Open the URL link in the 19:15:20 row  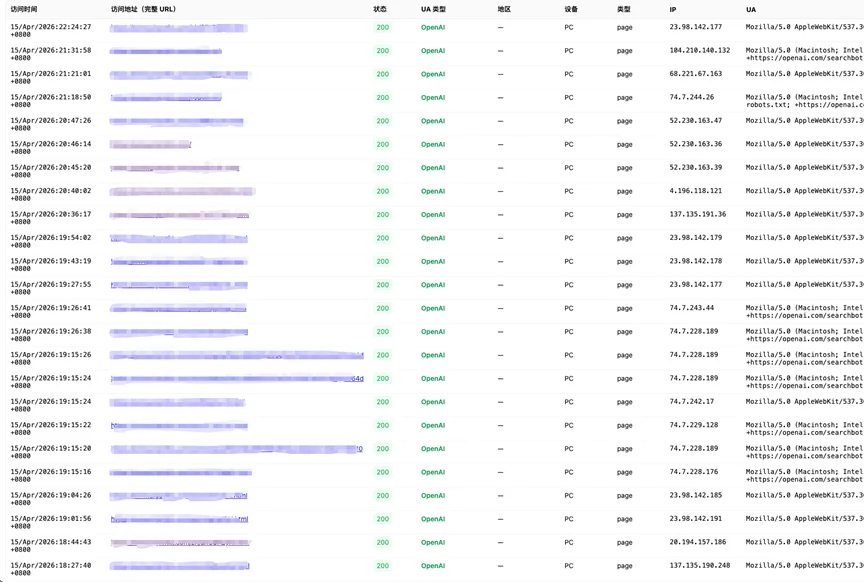point(237,449)
